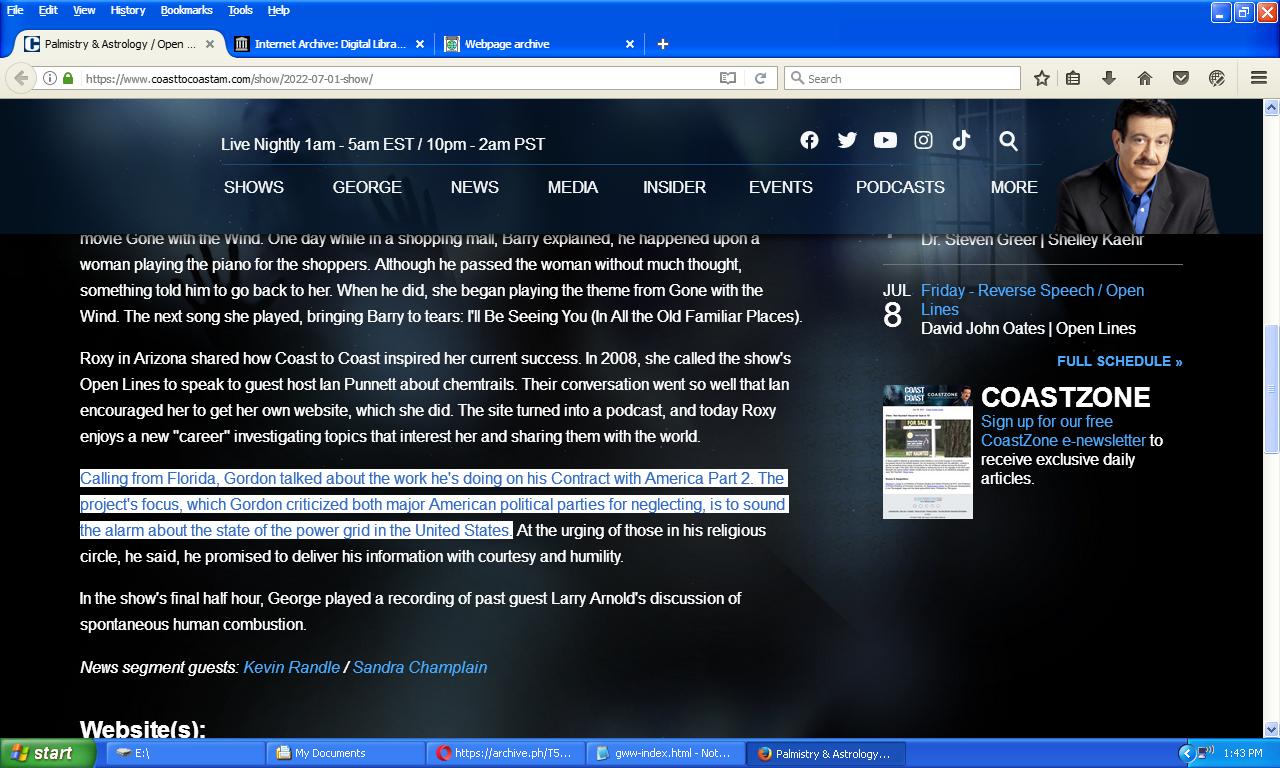Screen dimensions: 1280x768
Task: Bookmark this page with the star icon
Action: tap(1041, 78)
